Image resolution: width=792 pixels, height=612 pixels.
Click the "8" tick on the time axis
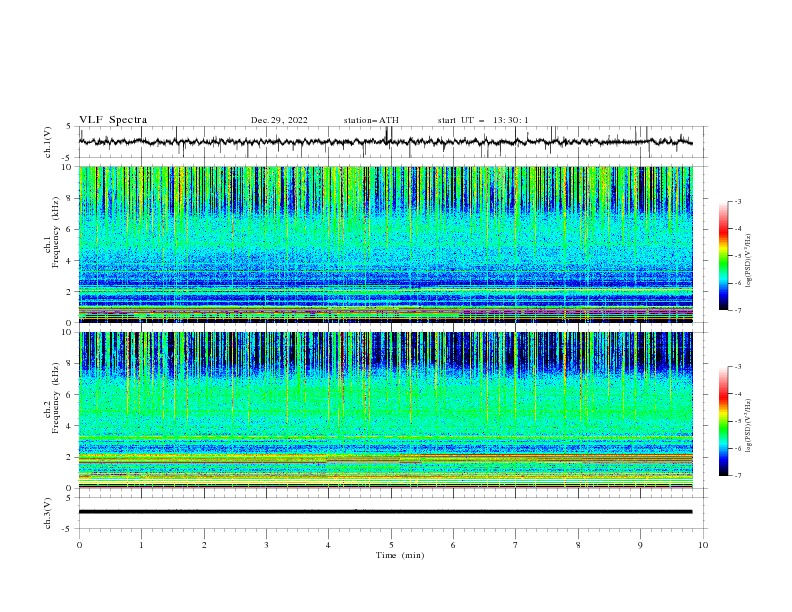[x=578, y=545]
